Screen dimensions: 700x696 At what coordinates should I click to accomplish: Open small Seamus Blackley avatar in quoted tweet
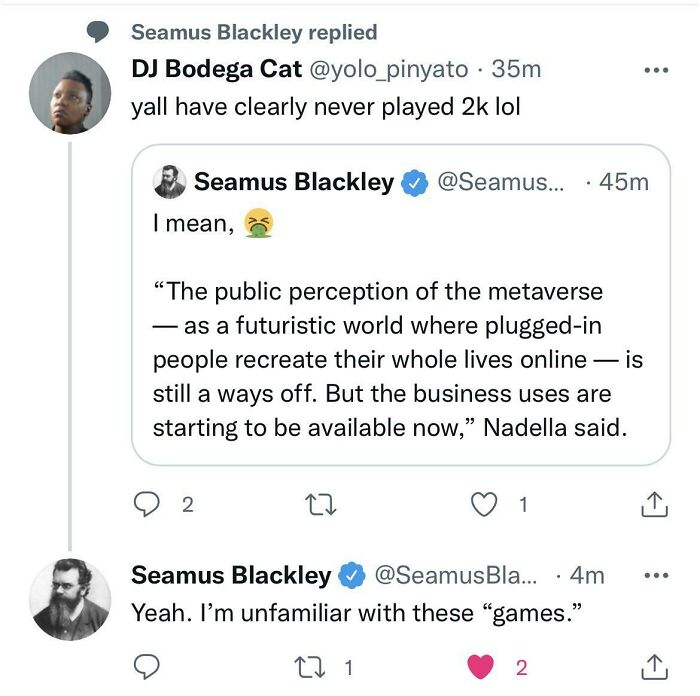coord(169,182)
